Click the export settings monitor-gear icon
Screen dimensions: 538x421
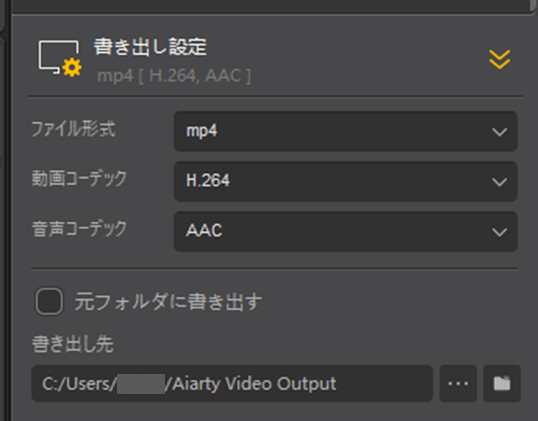pyautogui.click(x=60, y=58)
